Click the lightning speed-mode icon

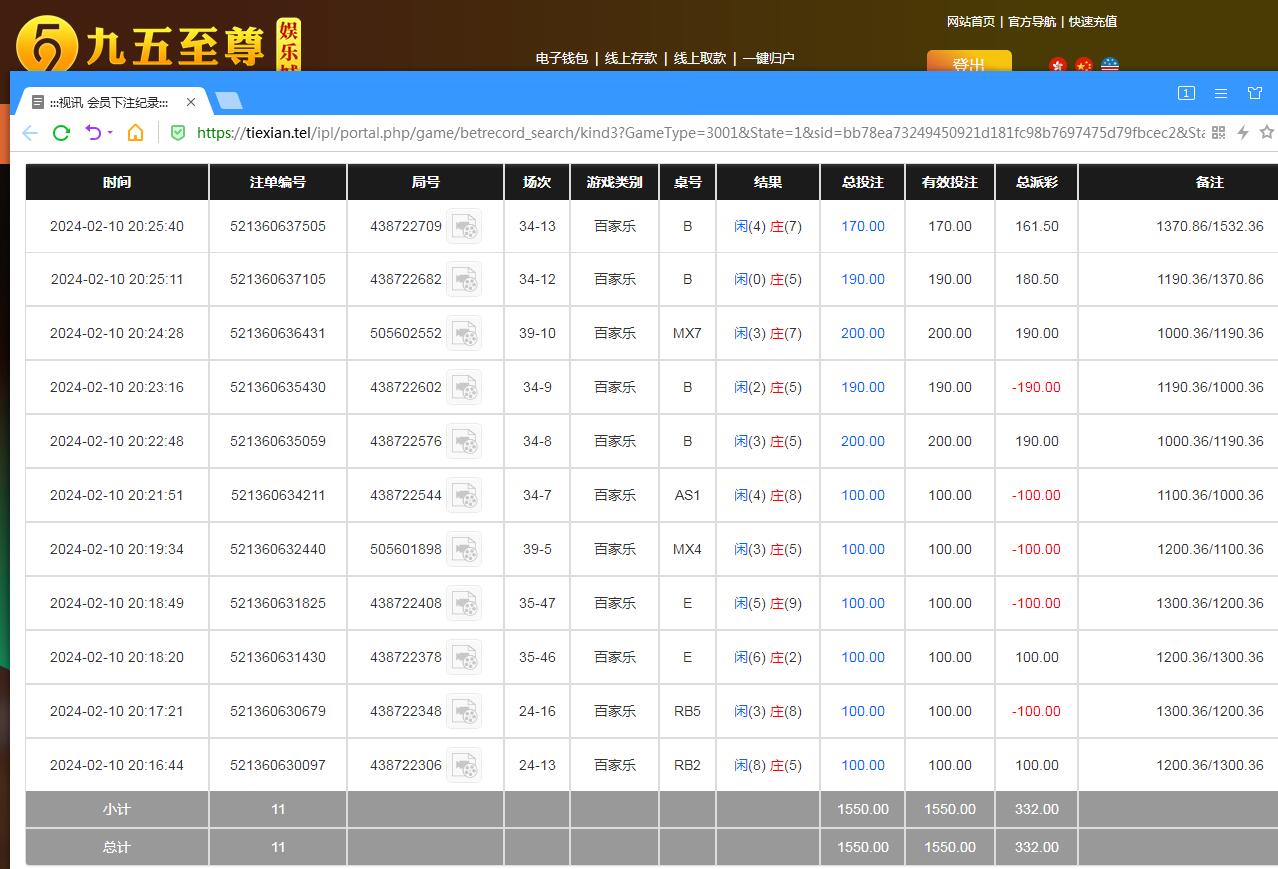point(1243,132)
